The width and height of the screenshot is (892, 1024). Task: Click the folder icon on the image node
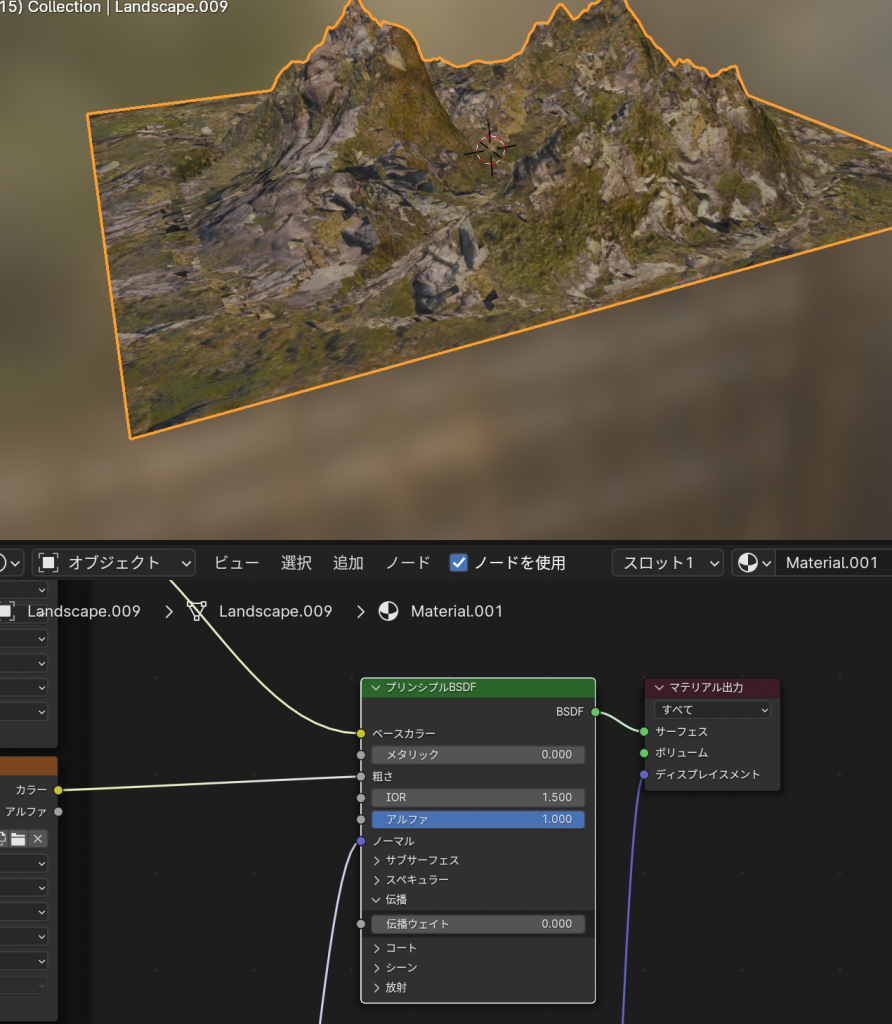[x=18, y=838]
